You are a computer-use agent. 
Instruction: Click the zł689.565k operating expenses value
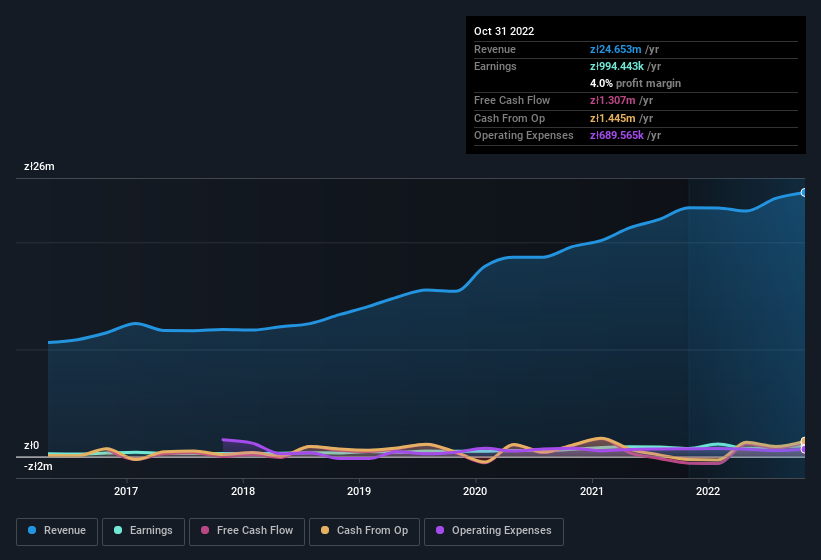point(617,136)
